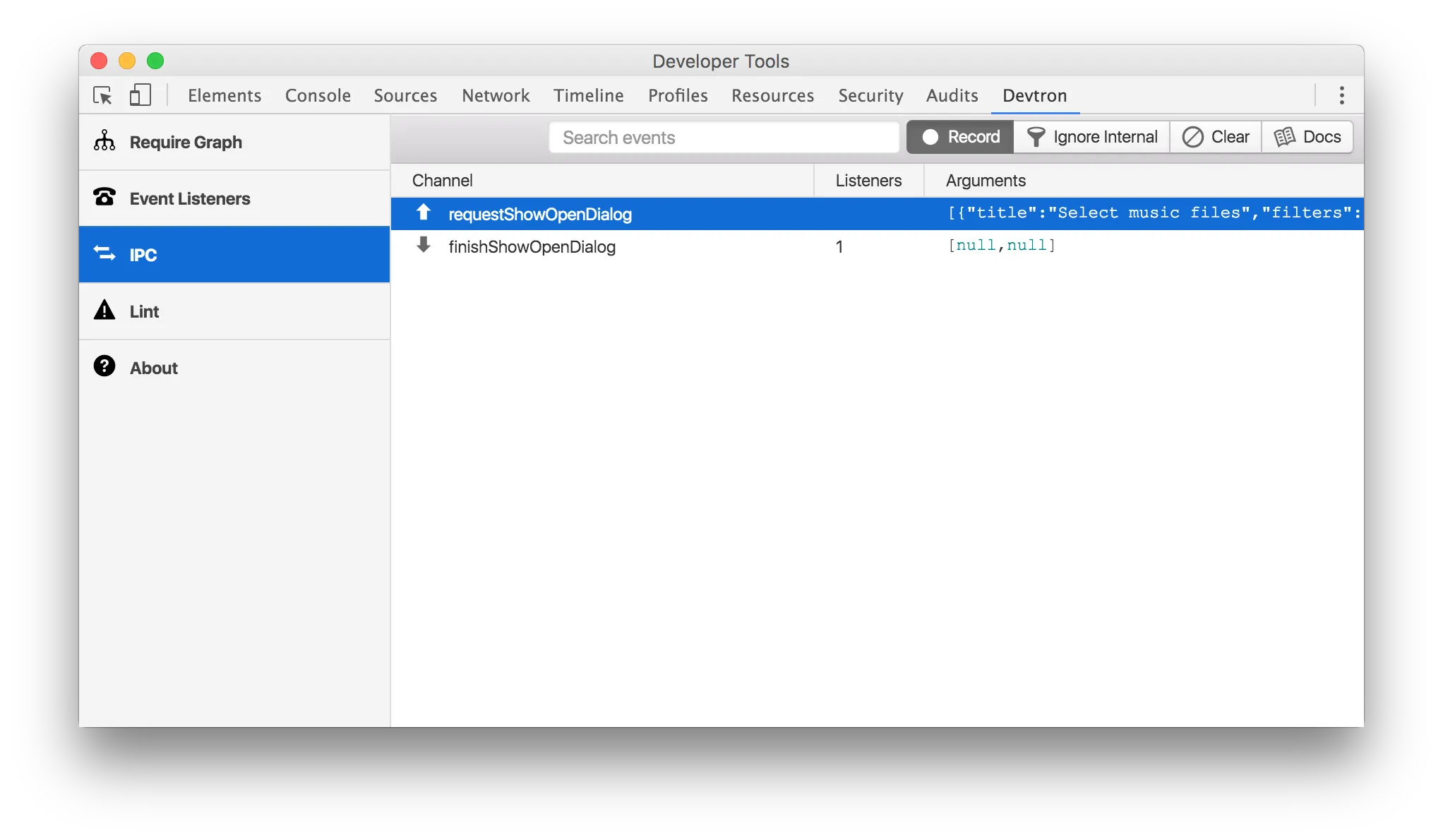The width and height of the screenshot is (1443, 840).
Task: Switch to the Console tab
Action: point(318,95)
